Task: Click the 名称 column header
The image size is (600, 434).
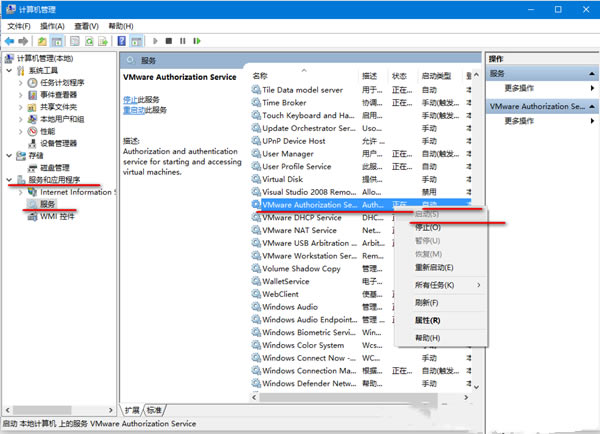Action: click(x=262, y=75)
